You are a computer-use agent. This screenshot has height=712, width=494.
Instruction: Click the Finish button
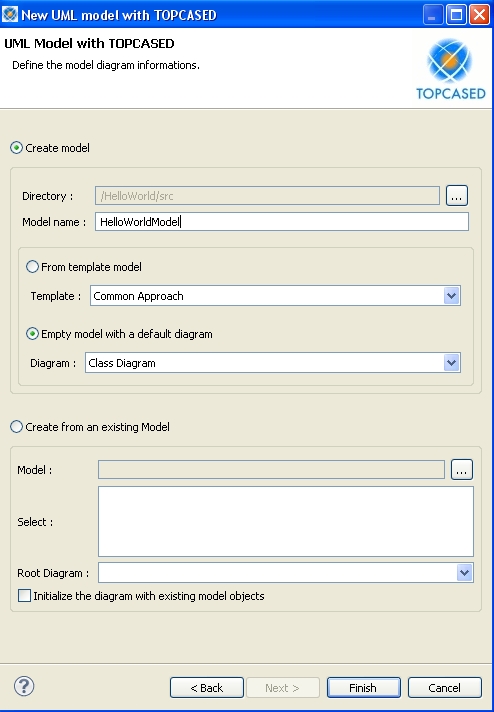pyautogui.click(x=364, y=687)
